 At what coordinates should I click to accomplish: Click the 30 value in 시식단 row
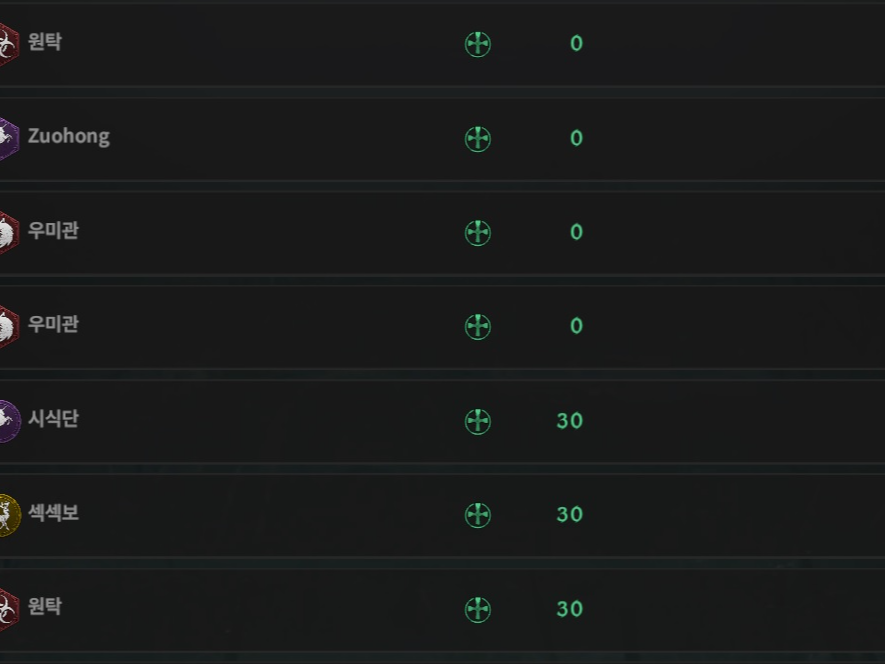tap(569, 421)
